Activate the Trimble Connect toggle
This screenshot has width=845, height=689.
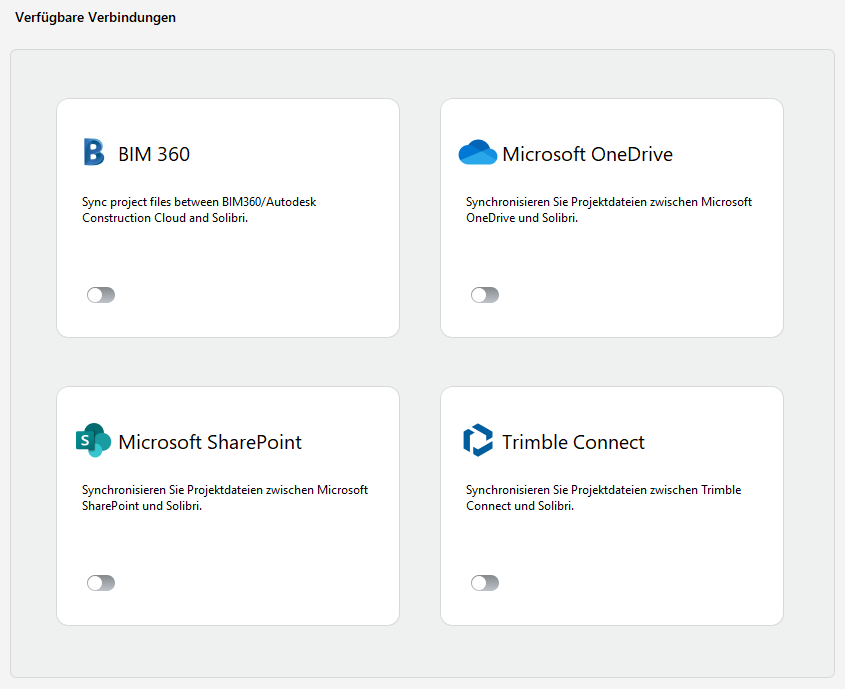click(x=485, y=583)
